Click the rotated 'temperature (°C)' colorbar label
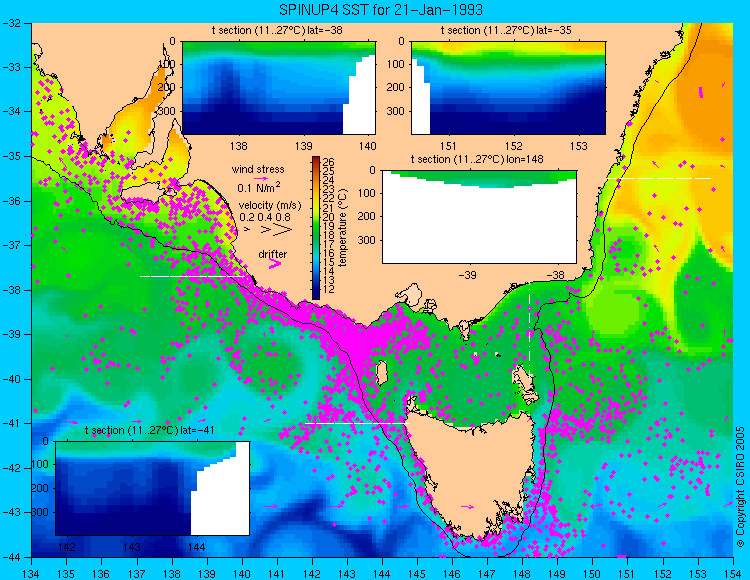Image resolution: width=750 pixels, height=580 pixels. click(x=342, y=228)
